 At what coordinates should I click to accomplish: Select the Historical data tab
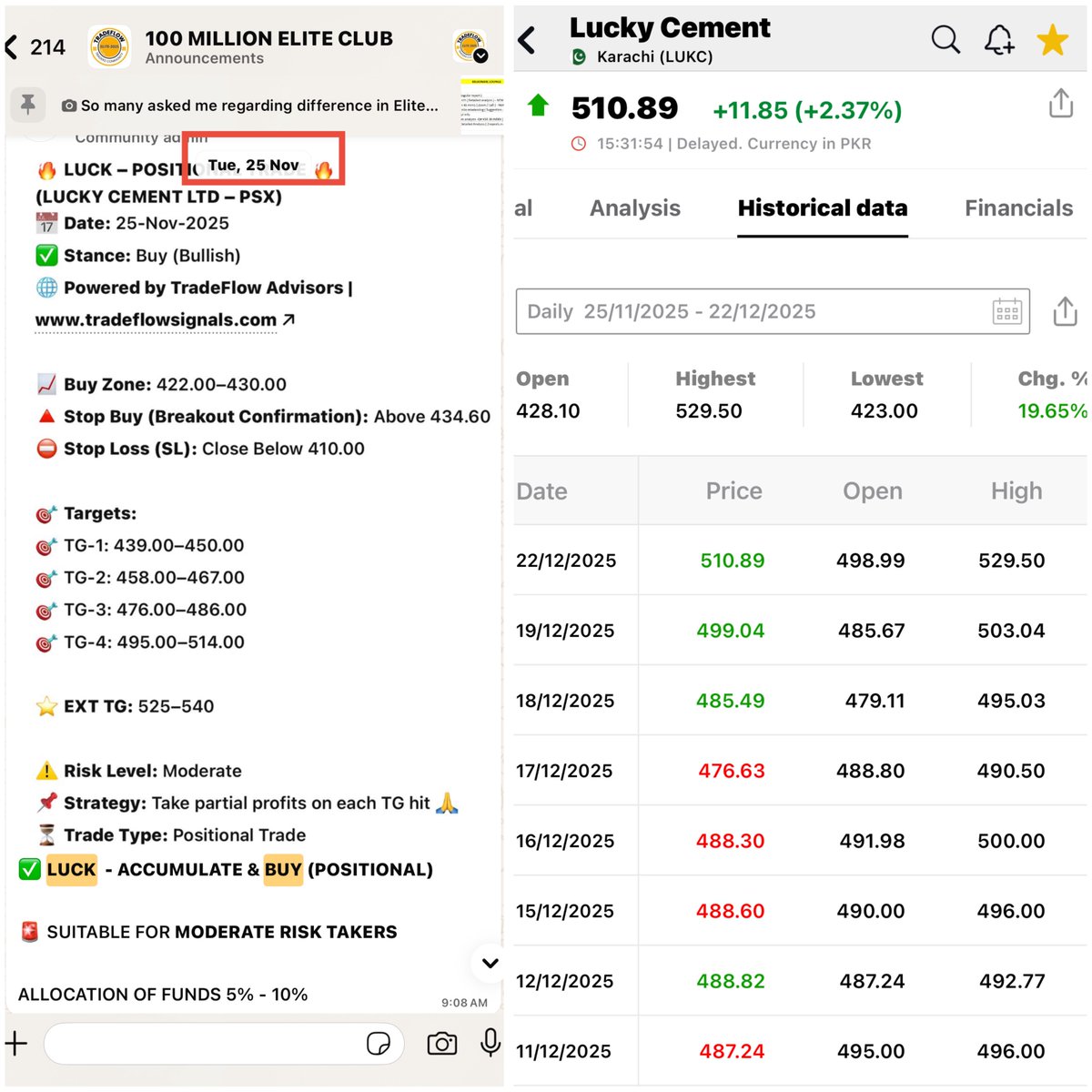tap(823, 208)
